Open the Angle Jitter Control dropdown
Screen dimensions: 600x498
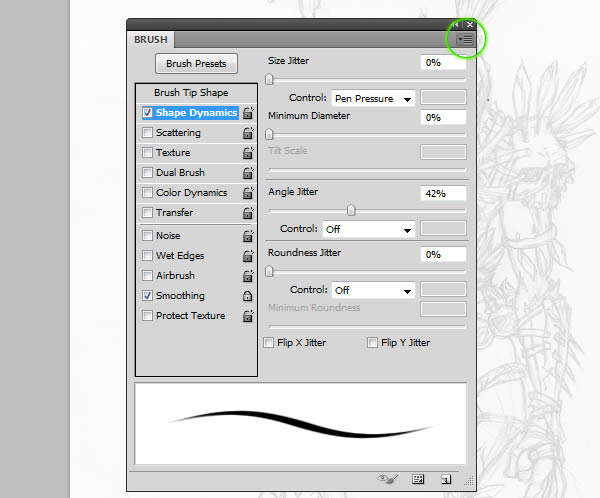(369, 229)
